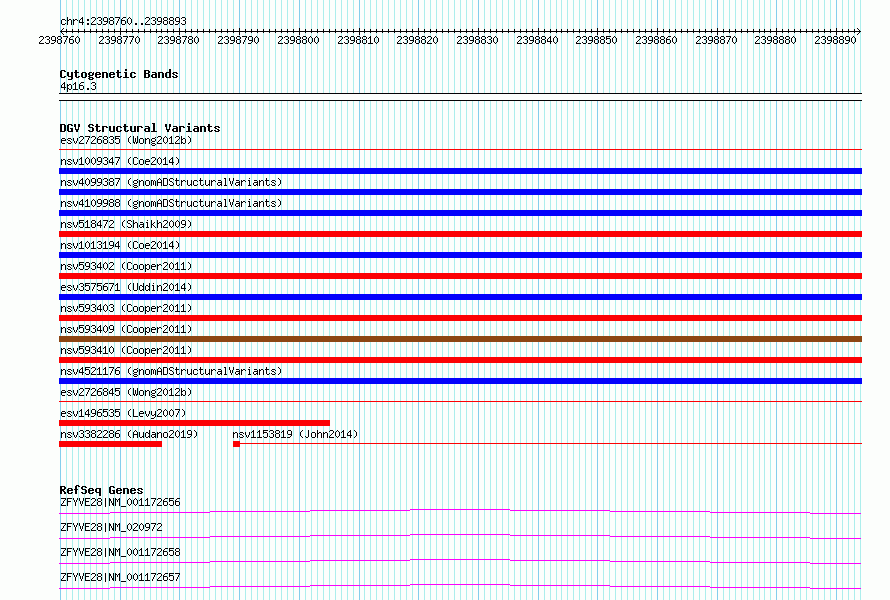Select the short red bar for esv1496535
This screenshot has height=600, width=890.
click(194, 423)
